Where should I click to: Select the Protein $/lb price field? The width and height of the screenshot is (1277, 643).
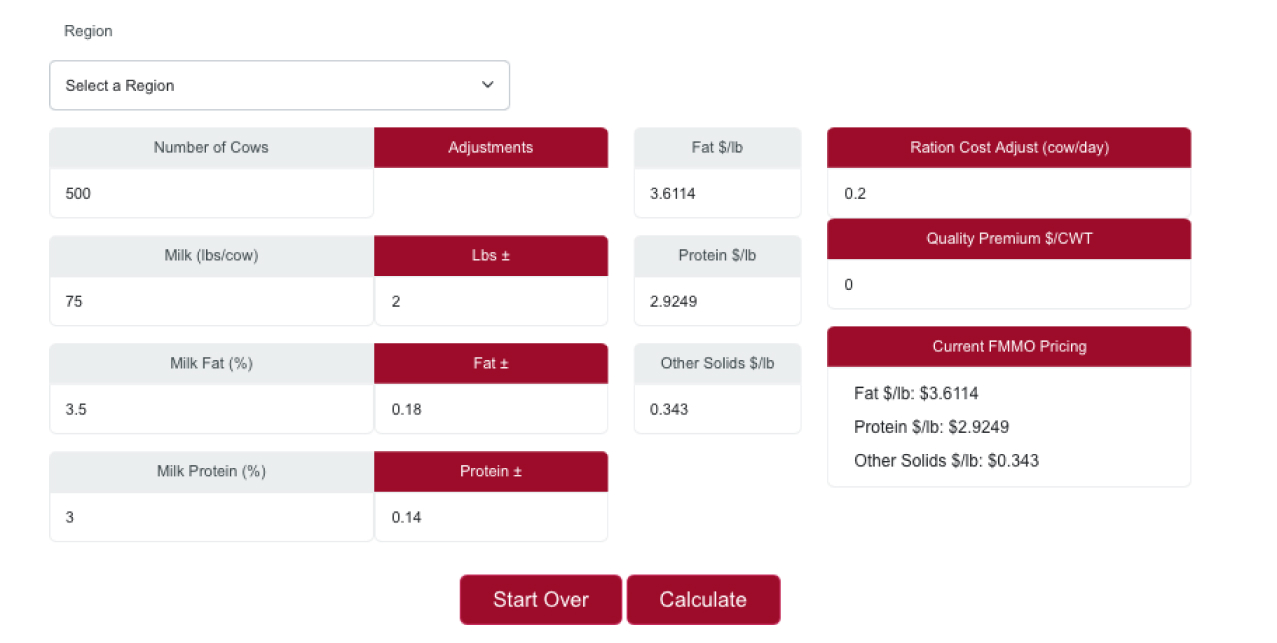[x=717, y=301]
